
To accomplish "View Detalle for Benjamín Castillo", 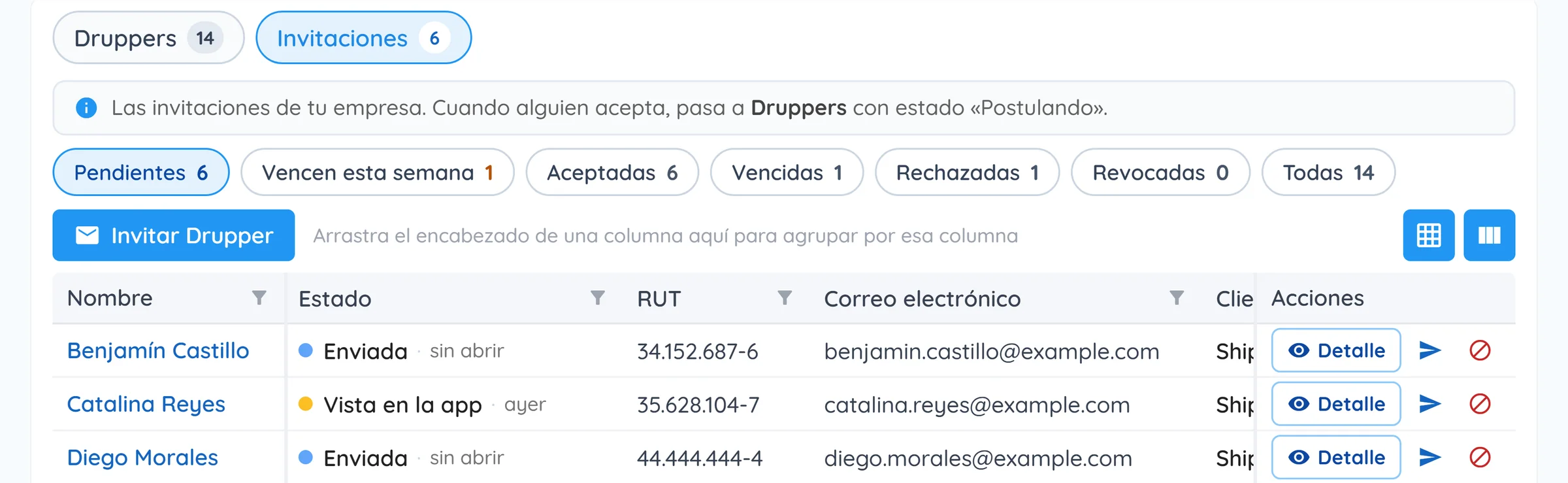I will pos(1336,350).
